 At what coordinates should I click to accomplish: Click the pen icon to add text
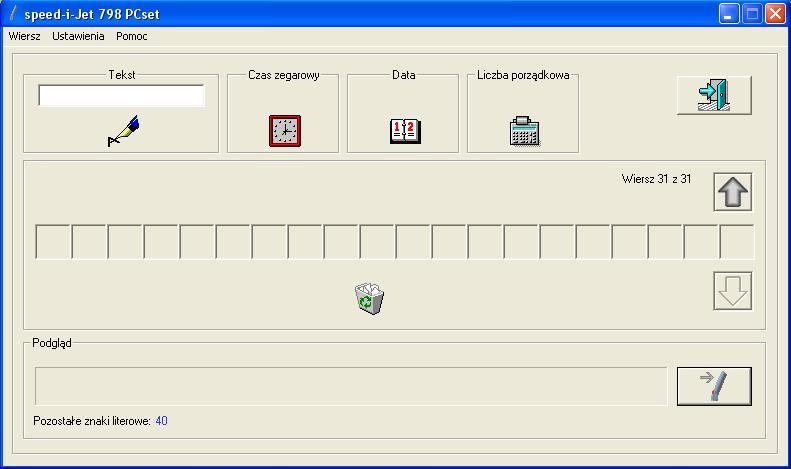pos(123,131)
